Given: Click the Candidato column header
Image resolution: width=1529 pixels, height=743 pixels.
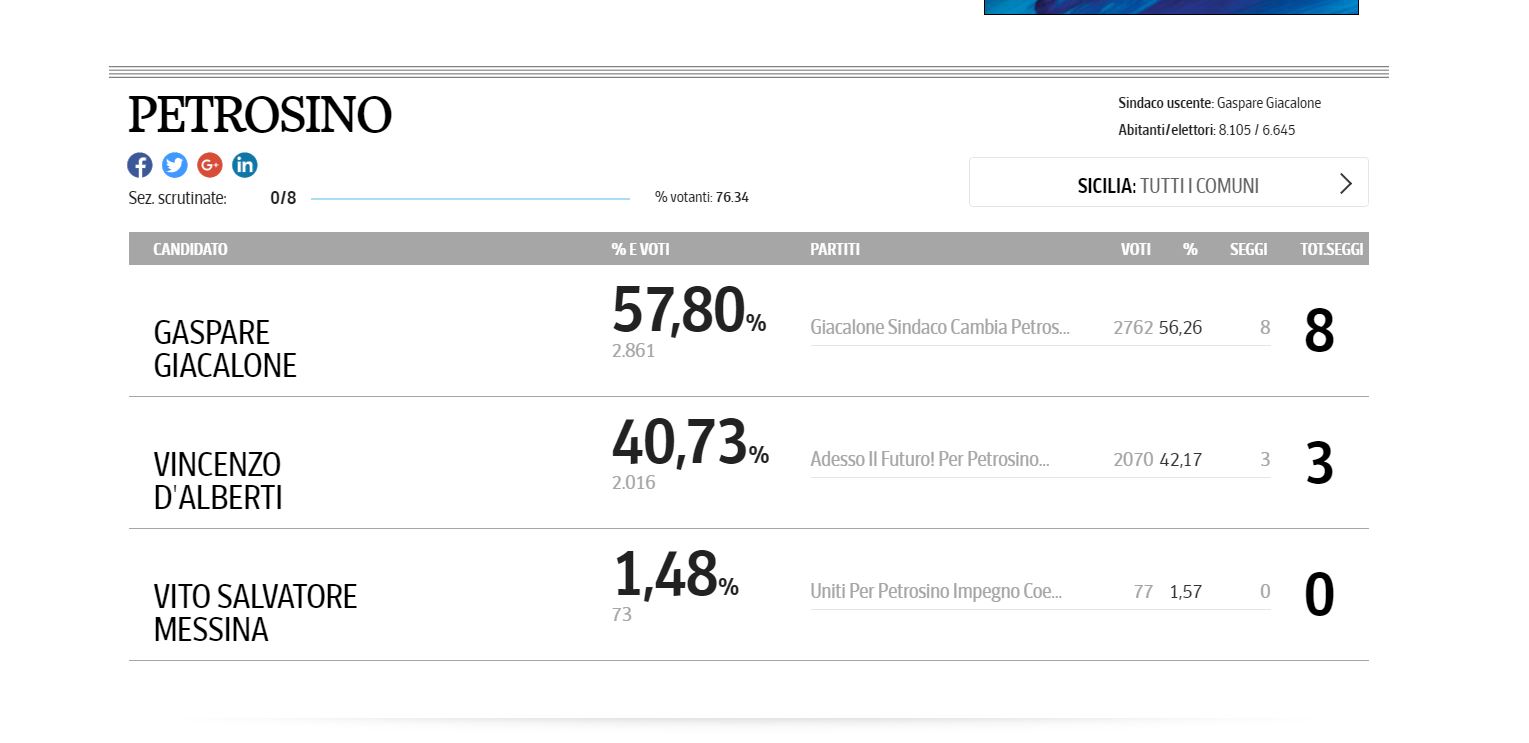Looking at the screenshot, I should (x=190, y=249).
